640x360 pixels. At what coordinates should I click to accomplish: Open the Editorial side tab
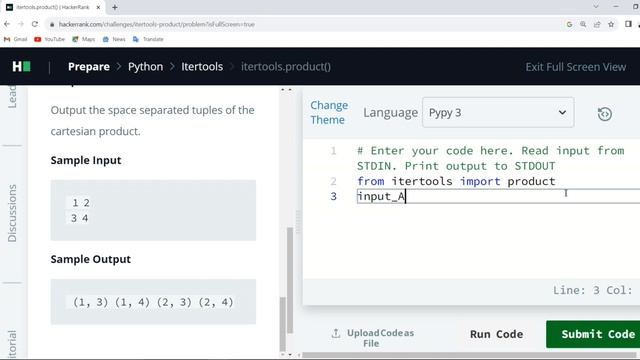(x=12, y=345)
